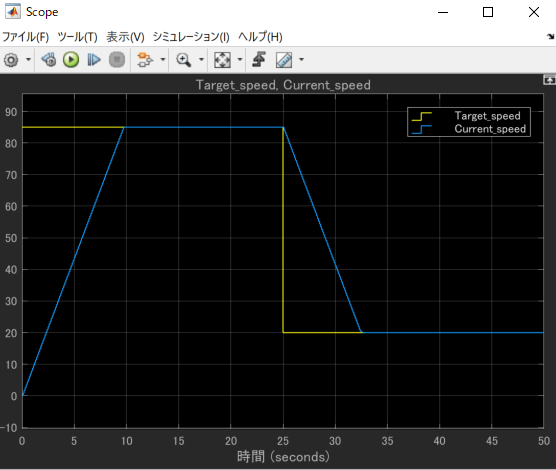Viewport: 556px width, 470px height.
Task: Expand the scale axes dropdown arrow
Action: 240,59
